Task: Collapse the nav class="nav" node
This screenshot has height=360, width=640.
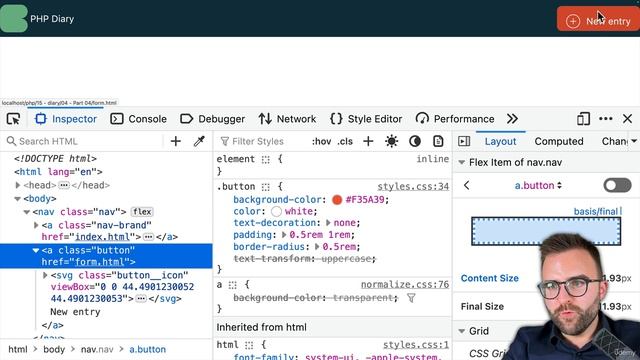Action: 27,212
